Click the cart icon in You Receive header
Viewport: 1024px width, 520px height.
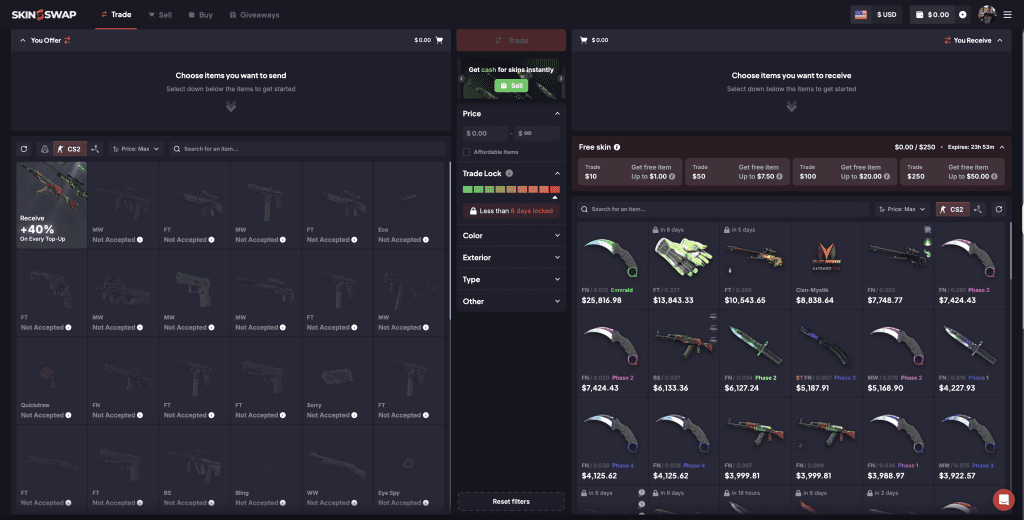click(x=584, y=40)
